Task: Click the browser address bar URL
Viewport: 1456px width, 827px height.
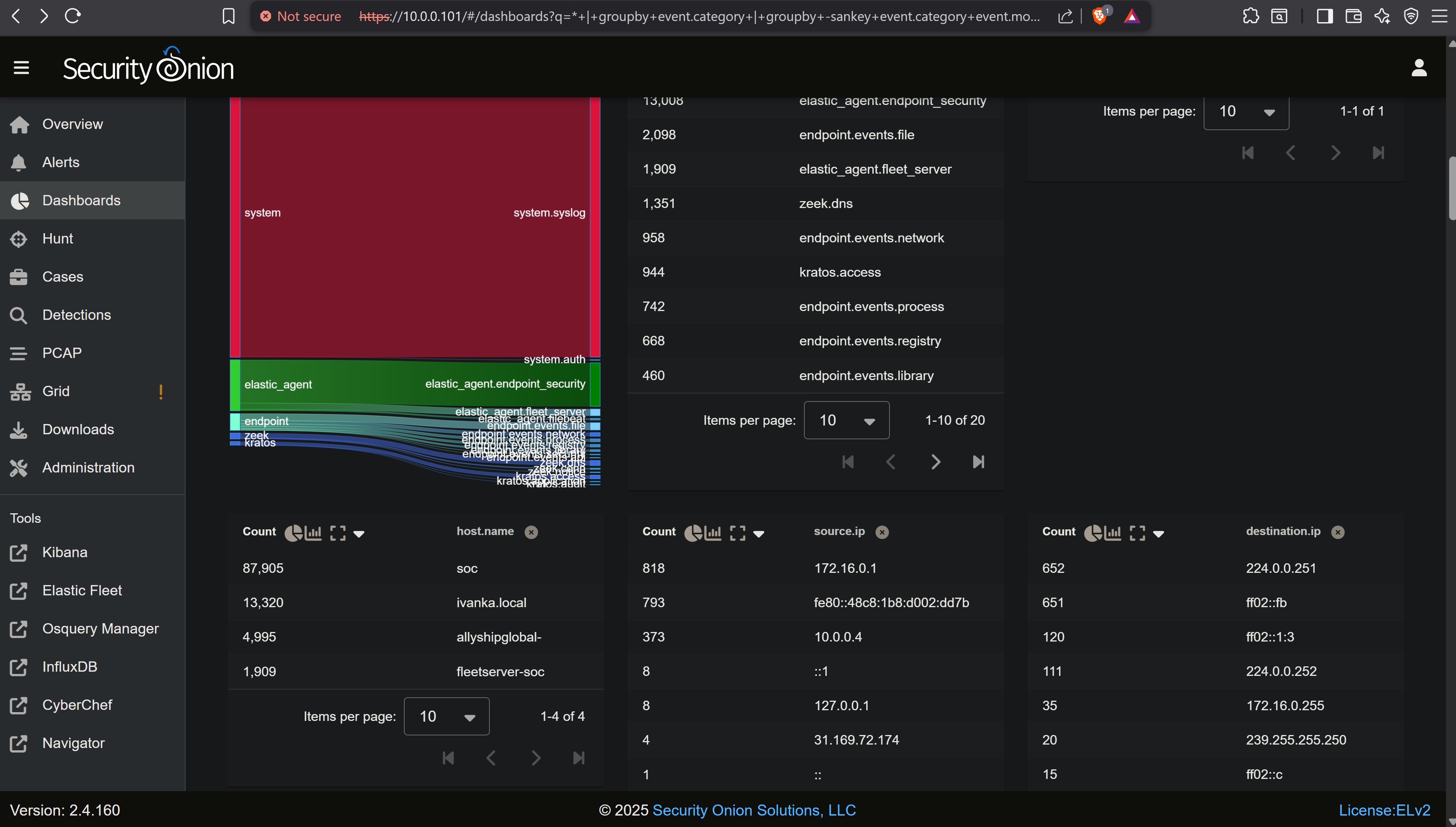Action: click(699, 16)
